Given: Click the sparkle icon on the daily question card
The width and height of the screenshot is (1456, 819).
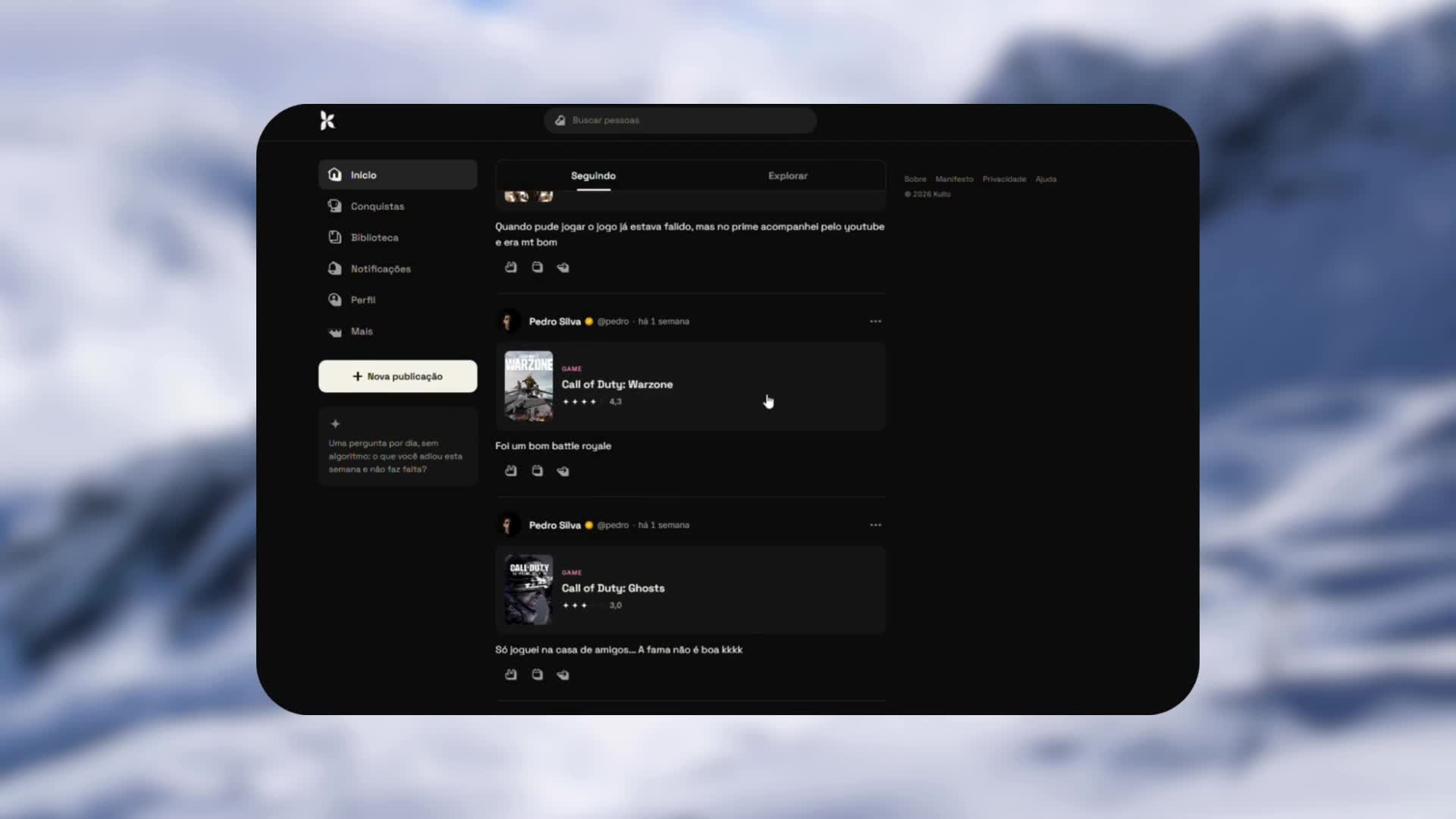Looking at the screenshot, I should point(335,424).
